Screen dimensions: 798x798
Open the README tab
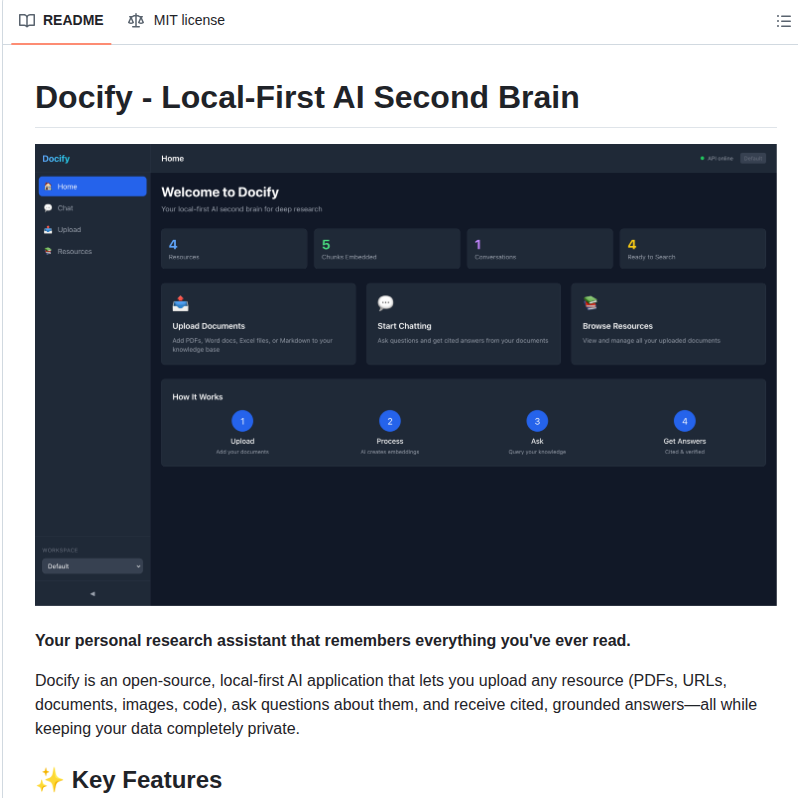pos(61,20)
